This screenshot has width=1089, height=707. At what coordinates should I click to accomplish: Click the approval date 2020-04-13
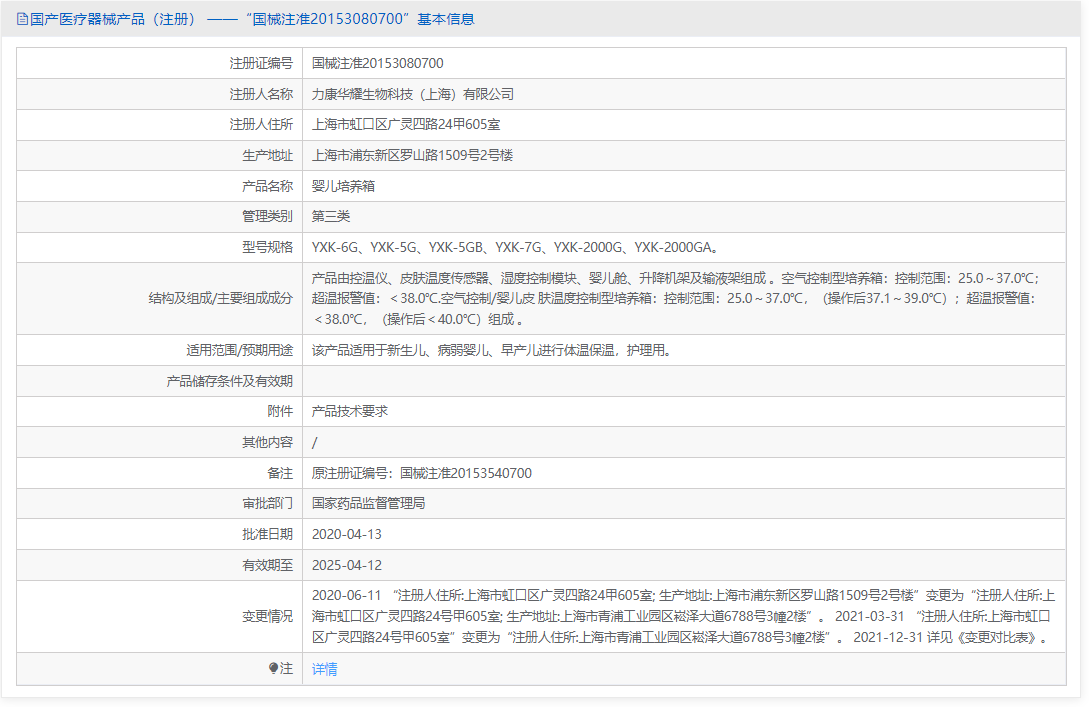point(346,534)
